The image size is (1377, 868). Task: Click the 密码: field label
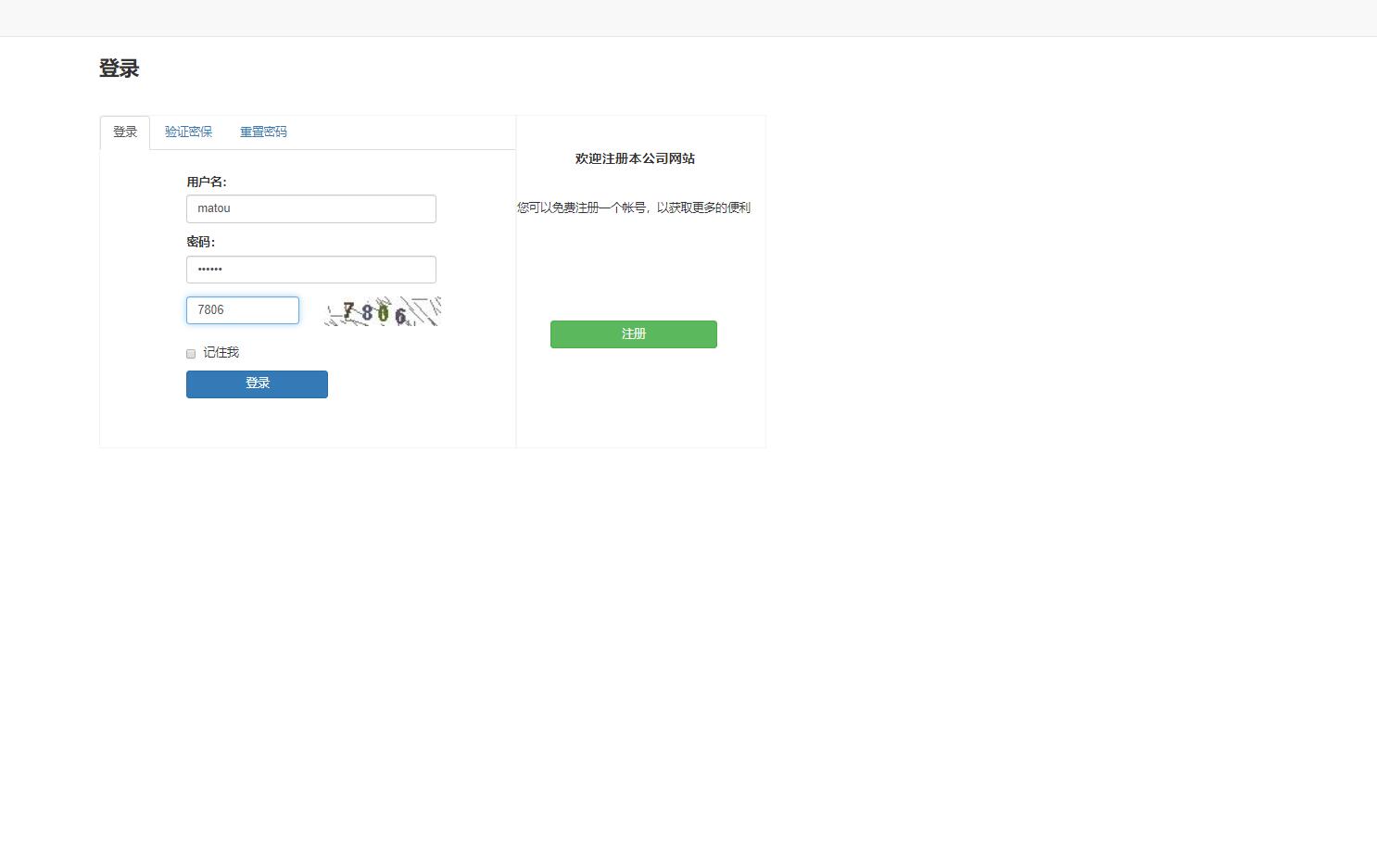201,243
